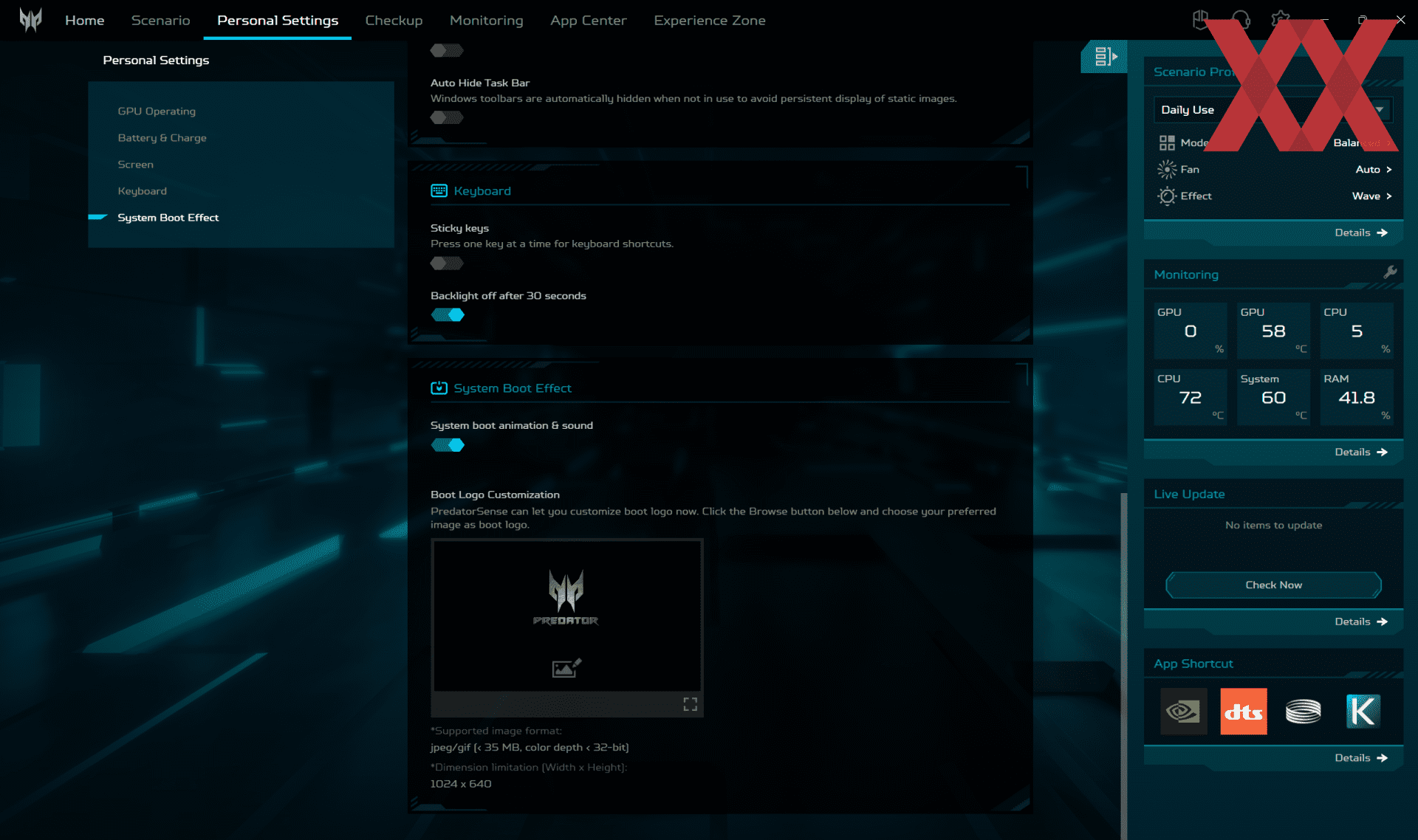The width and height of the screenshot is (1418, 840).
Task: Enable Auto Hide Task Bar toggle
Action: pos(447,117)
